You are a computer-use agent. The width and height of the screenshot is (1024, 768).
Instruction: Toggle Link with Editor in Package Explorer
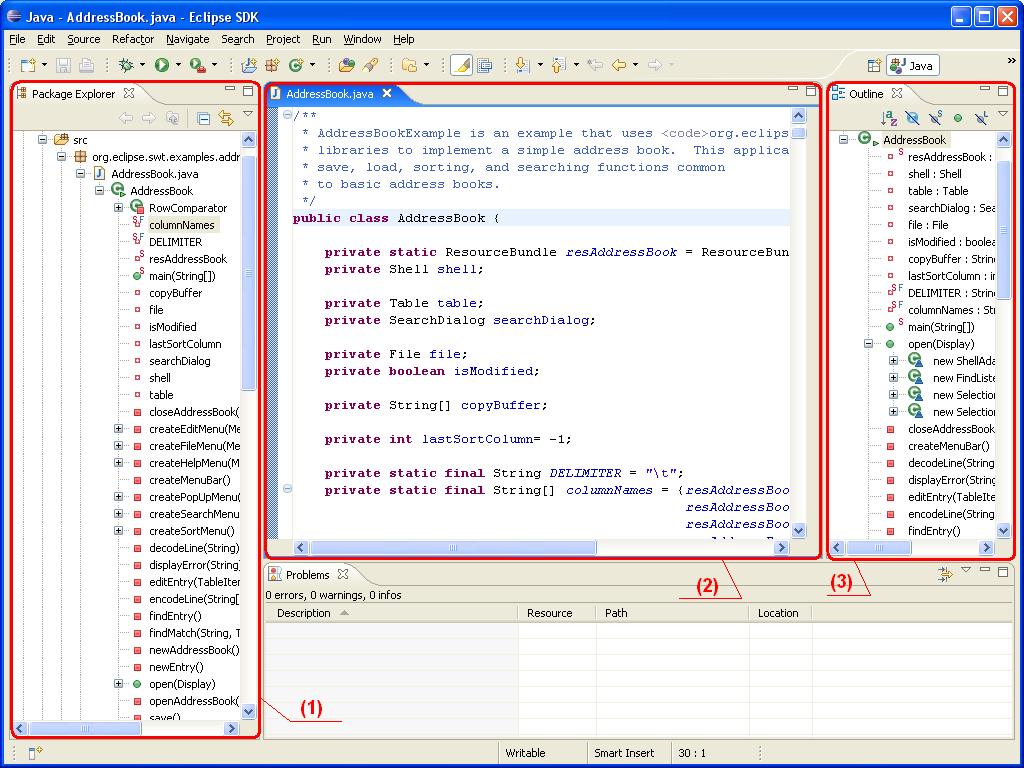[x=226, y=118]
